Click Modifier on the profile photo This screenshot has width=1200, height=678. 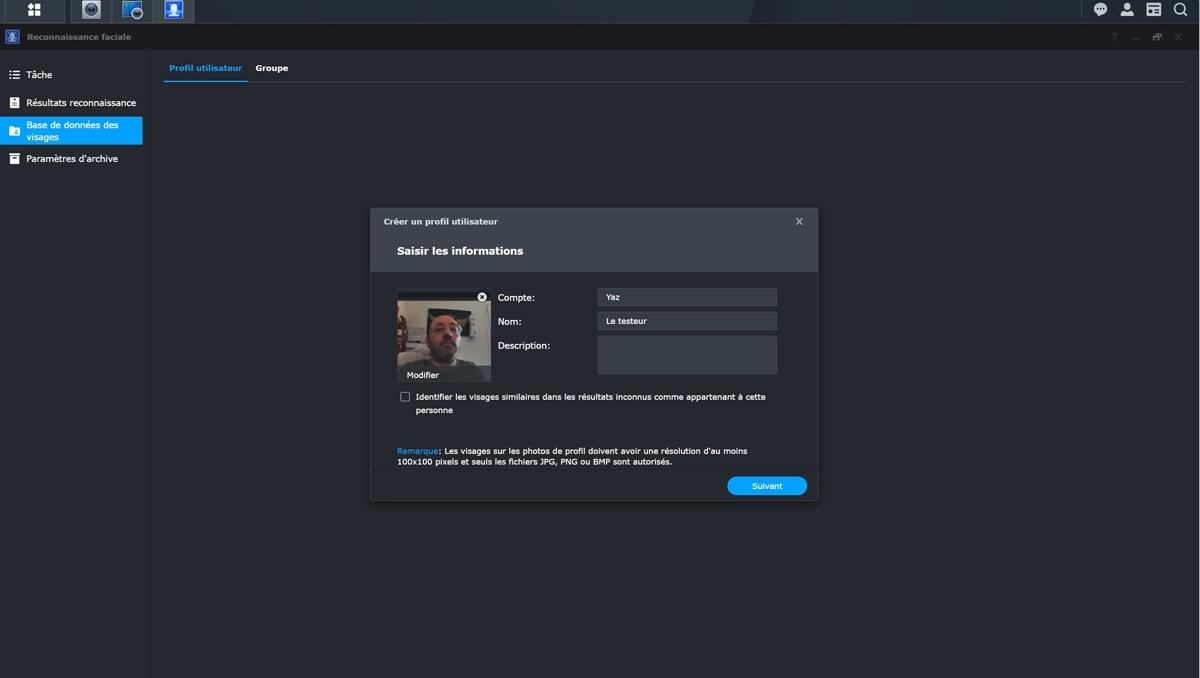pos(423,375)
